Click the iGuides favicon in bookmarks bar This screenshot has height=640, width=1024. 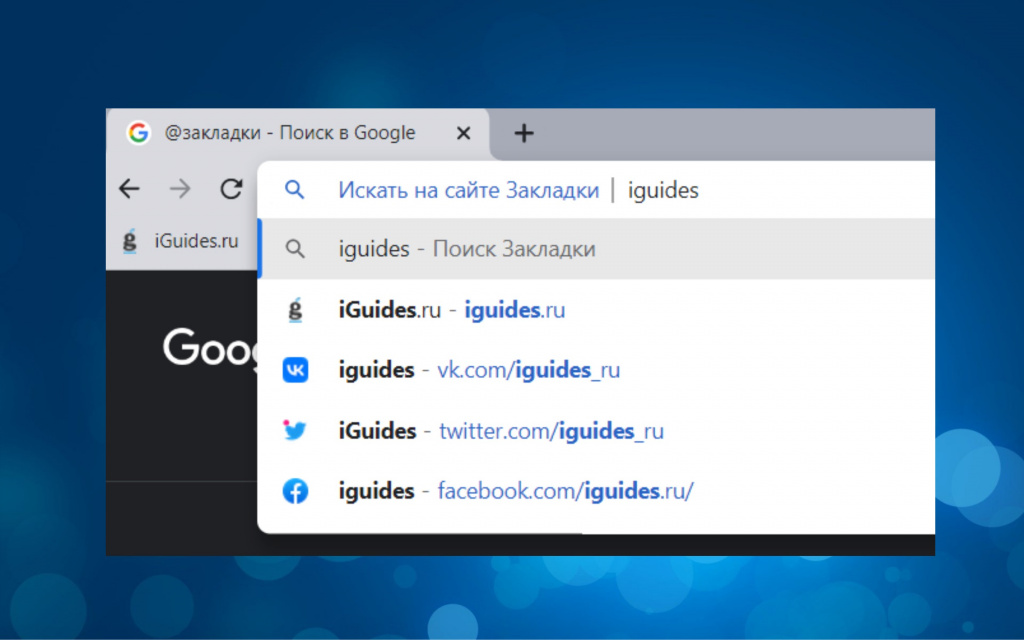[x=130, y=241]
